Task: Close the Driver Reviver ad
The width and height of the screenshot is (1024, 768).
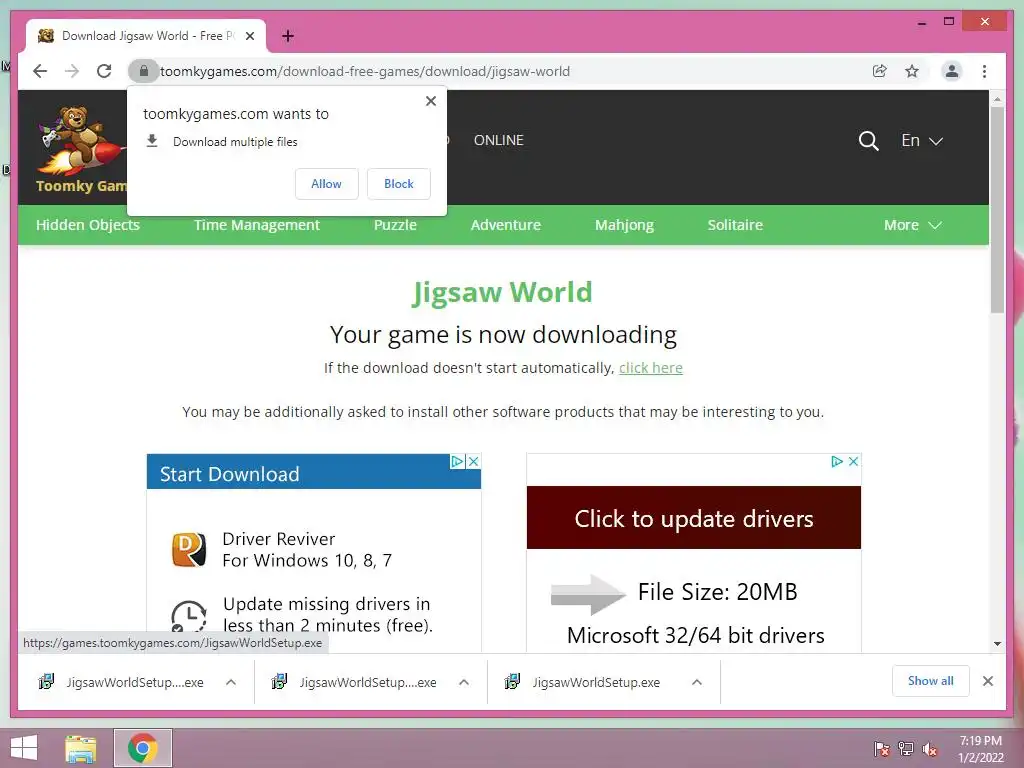Action: pyautogui.click(x=474, y=461)
